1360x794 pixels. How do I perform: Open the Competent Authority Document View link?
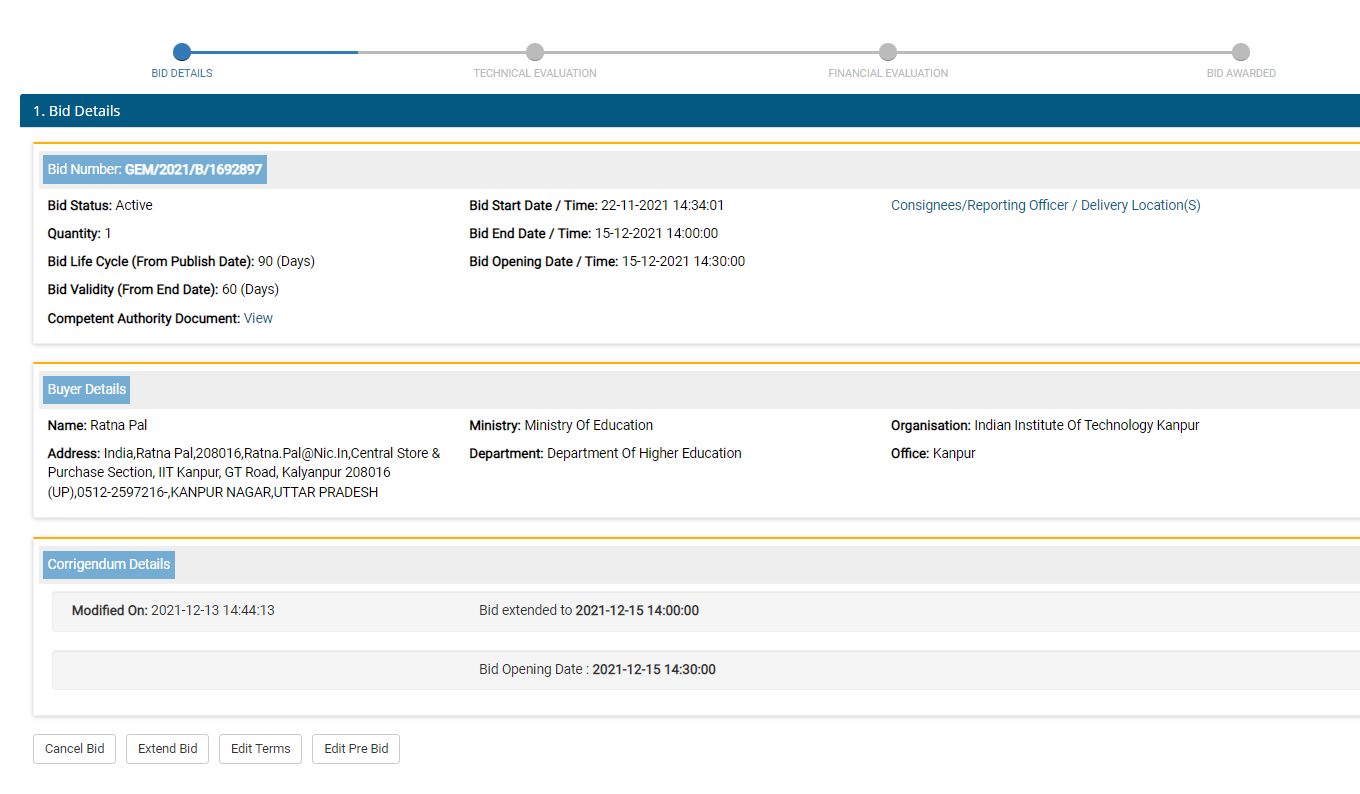258,318
